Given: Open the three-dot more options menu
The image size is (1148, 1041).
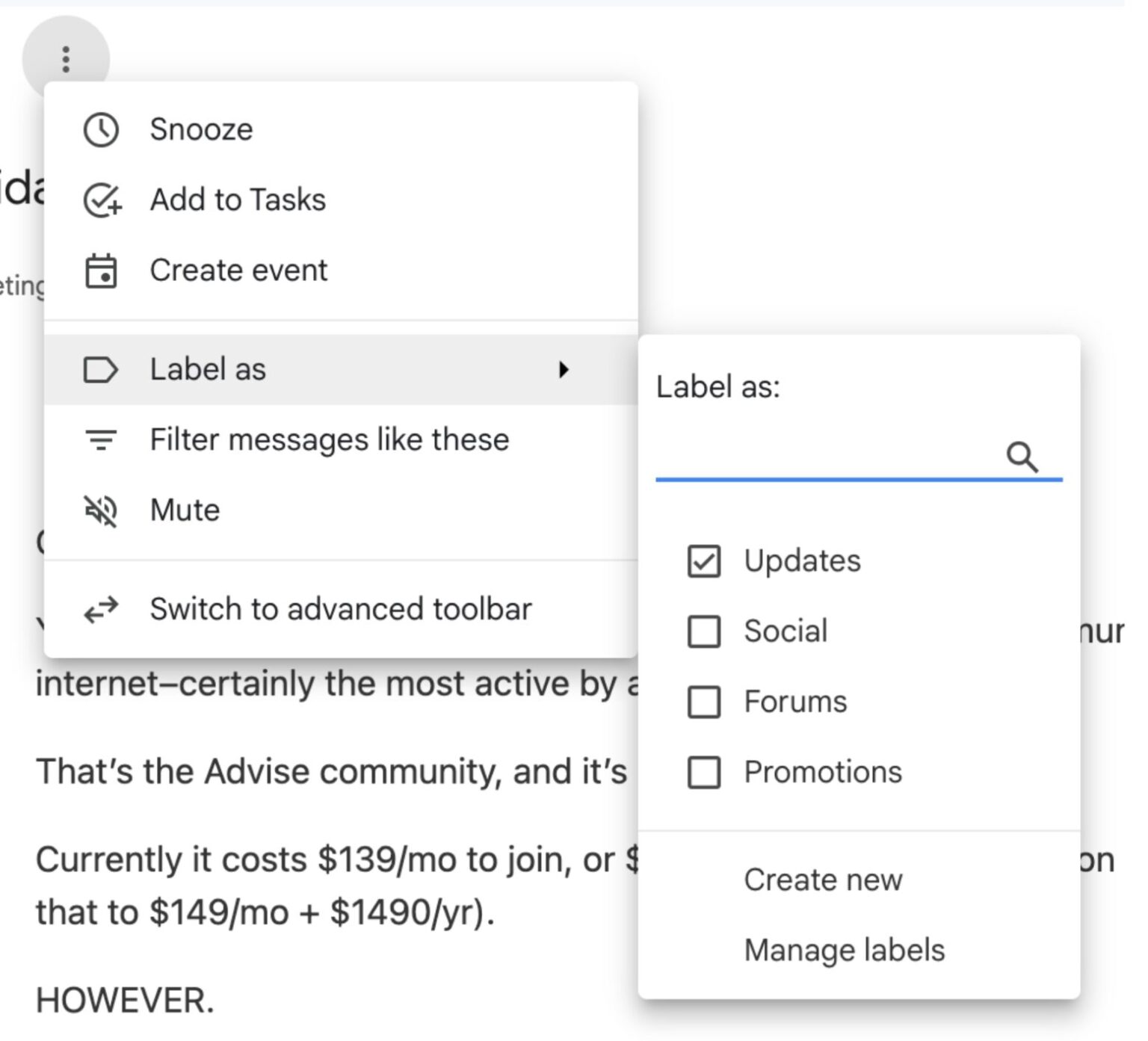Looking at the screenshot, I should pos(66,58).
